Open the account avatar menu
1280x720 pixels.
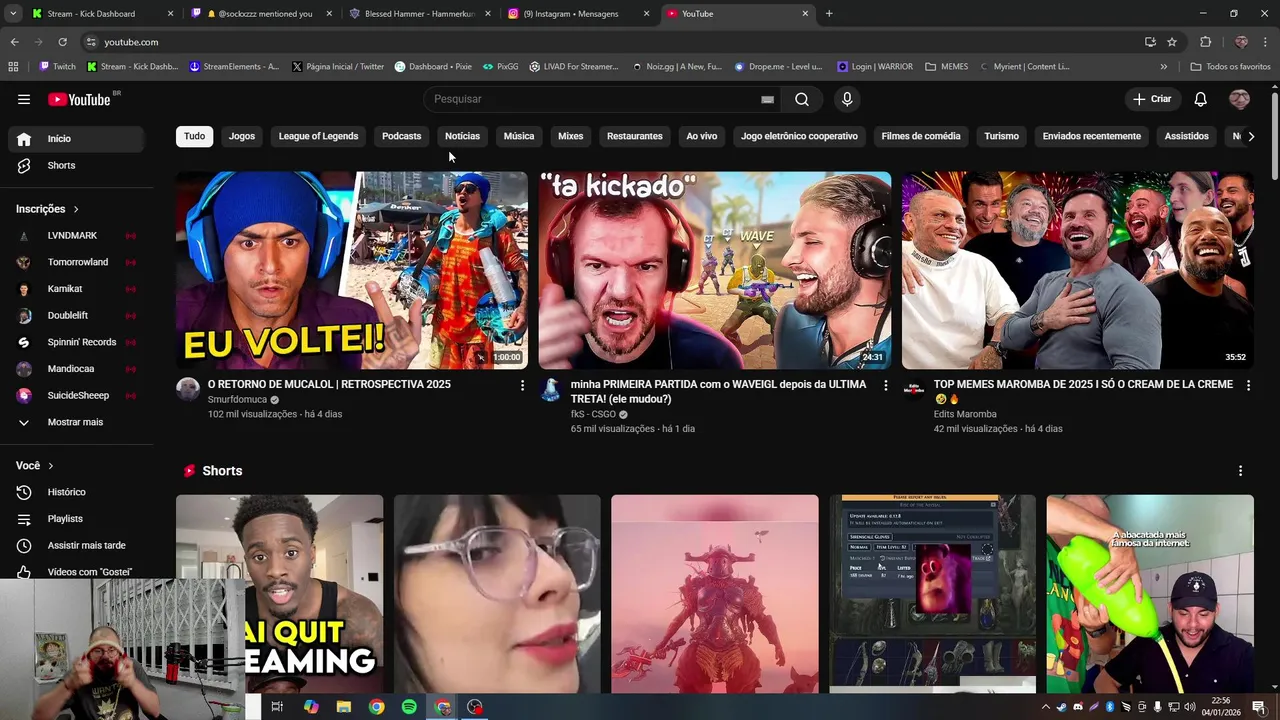click(x=1239, y=99)
